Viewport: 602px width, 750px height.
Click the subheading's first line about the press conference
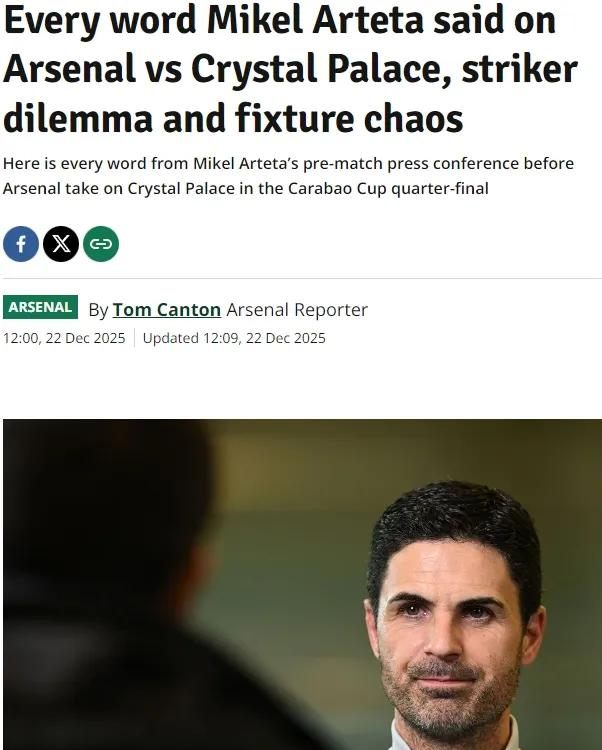point(288,163)
